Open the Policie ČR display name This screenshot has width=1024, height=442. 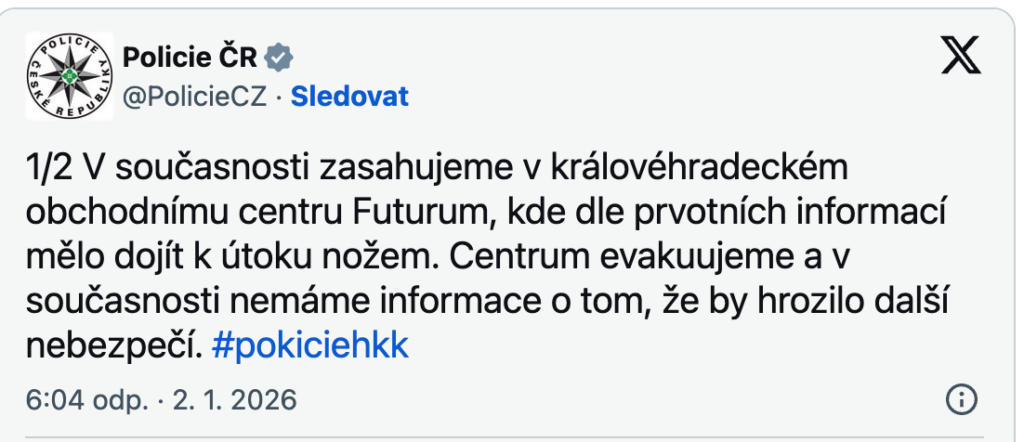click(189, 58)
